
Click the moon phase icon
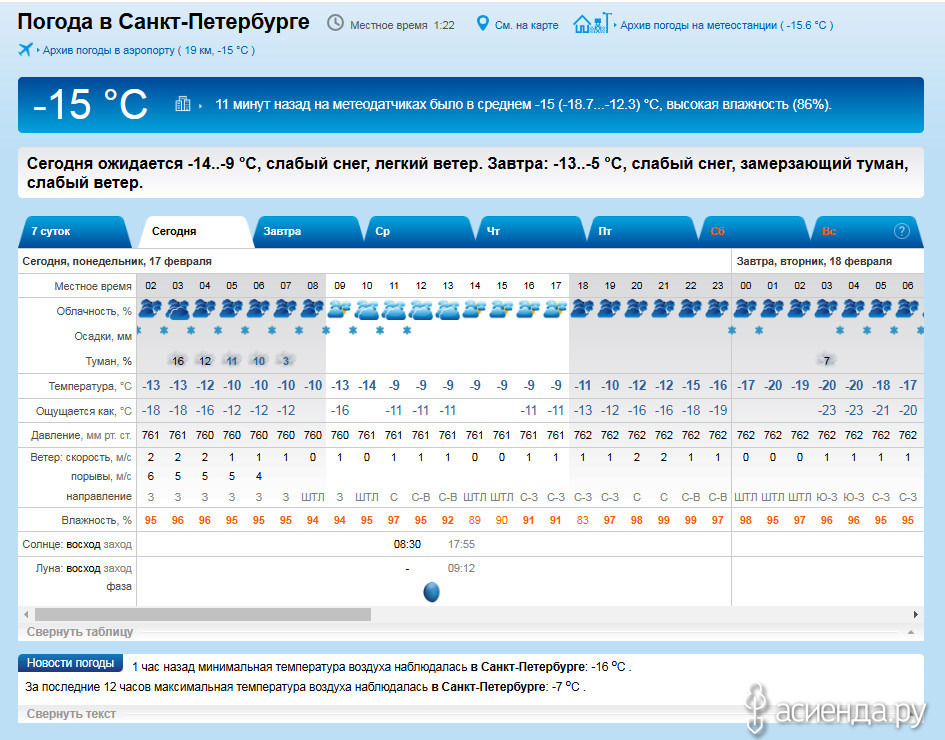click(432, 592)
